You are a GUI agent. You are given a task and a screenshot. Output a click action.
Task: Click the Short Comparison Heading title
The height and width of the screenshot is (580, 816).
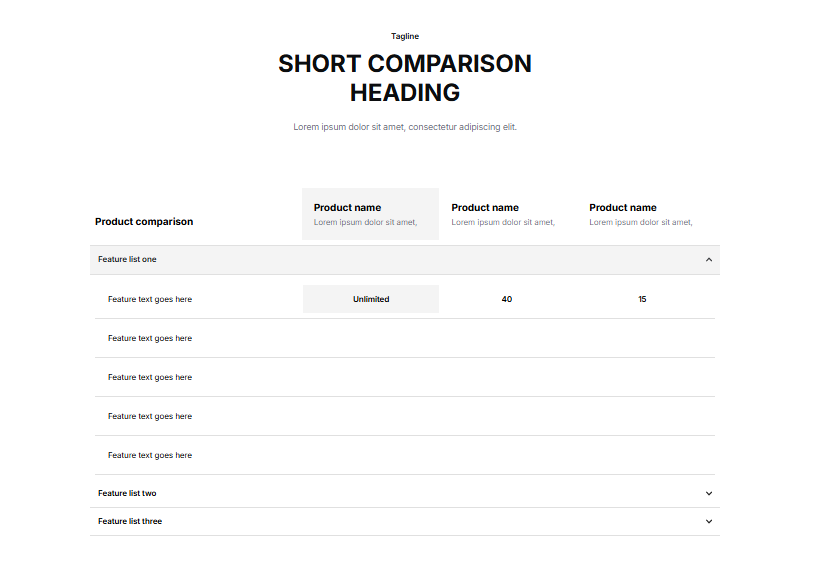(405, 78)
